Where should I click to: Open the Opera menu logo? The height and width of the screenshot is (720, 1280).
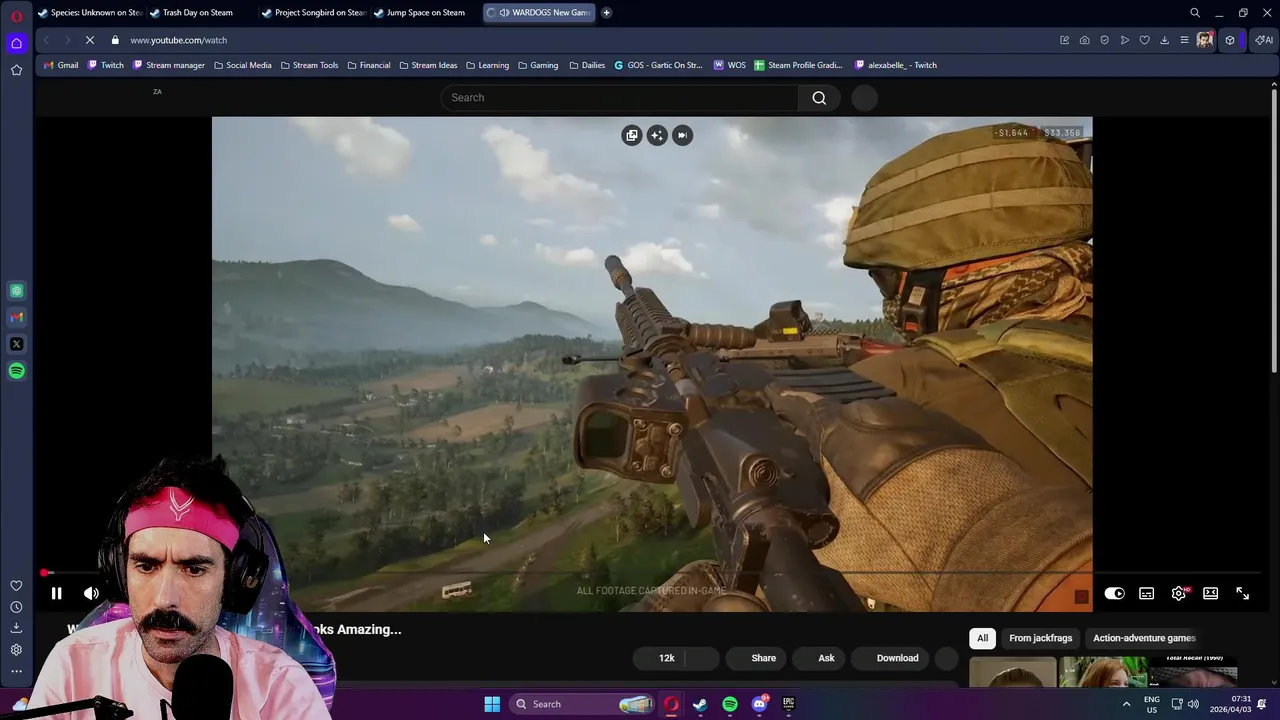(x=16, y=16)
